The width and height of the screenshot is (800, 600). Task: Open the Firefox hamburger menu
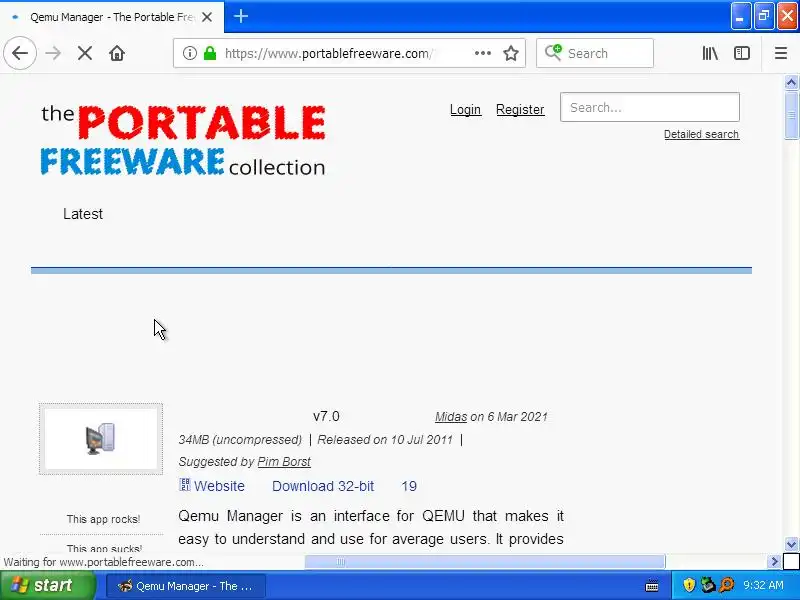pos(781,53)
